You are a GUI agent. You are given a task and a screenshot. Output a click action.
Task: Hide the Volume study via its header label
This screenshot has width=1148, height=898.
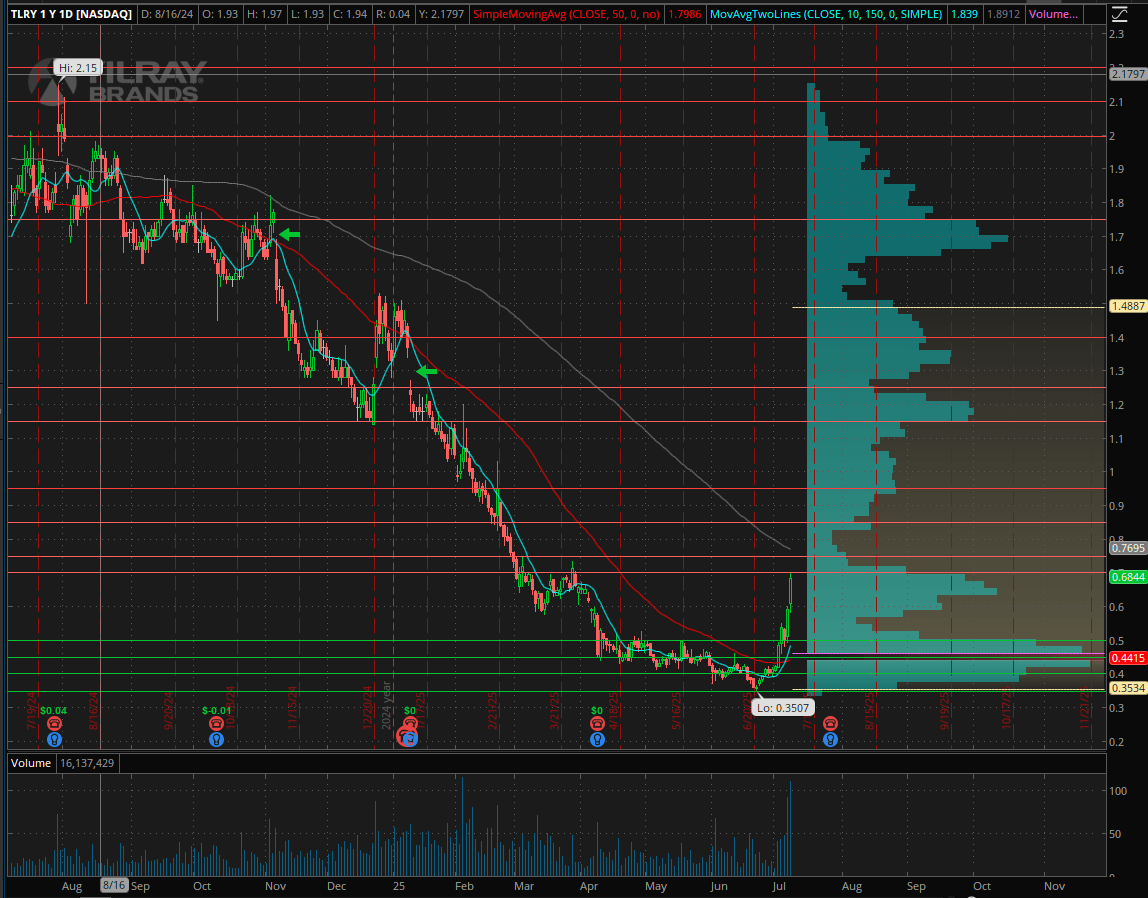[30, 763]
